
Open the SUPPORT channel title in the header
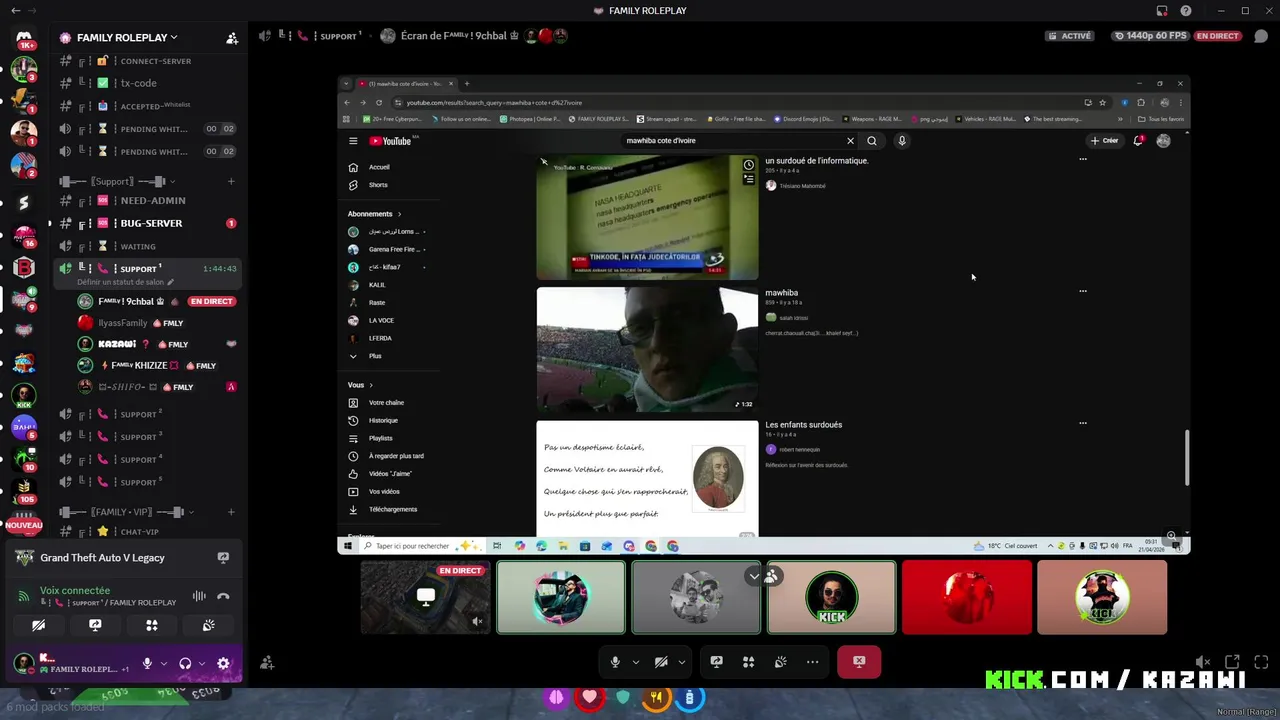pyautogui.click(x=338, y=36)
